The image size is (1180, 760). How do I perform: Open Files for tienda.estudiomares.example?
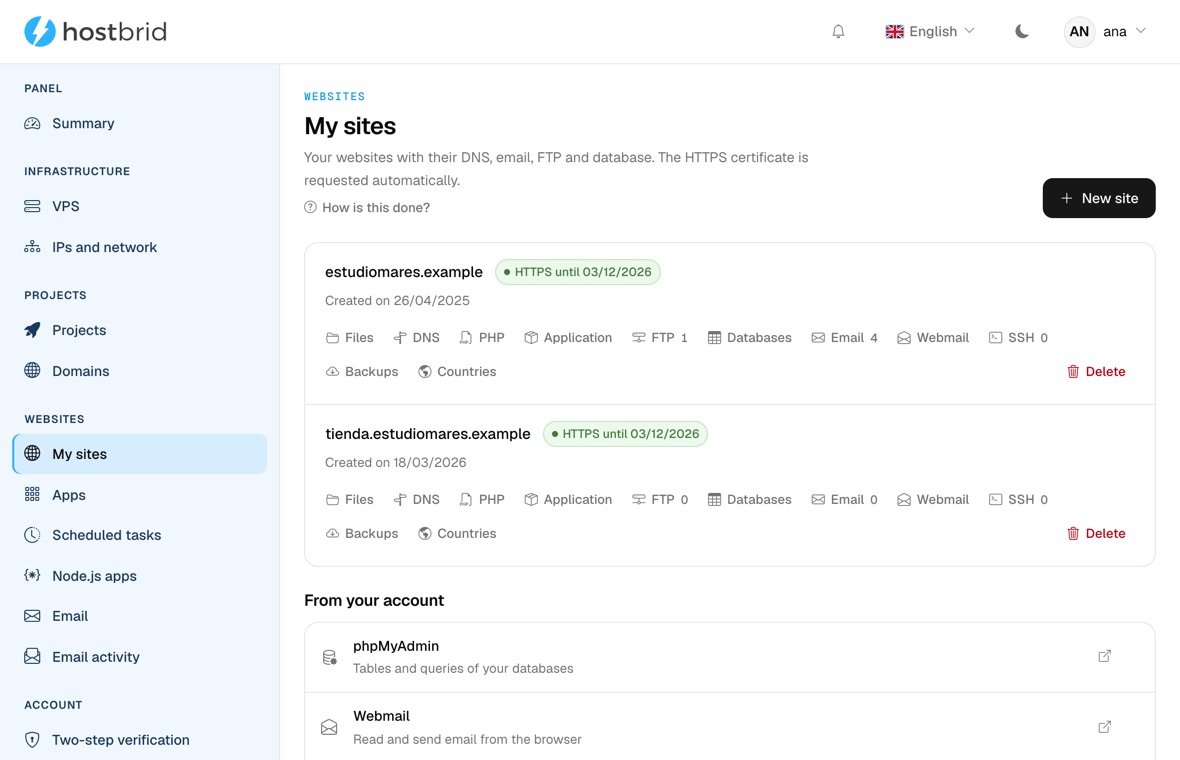click(x=349, y=500)
